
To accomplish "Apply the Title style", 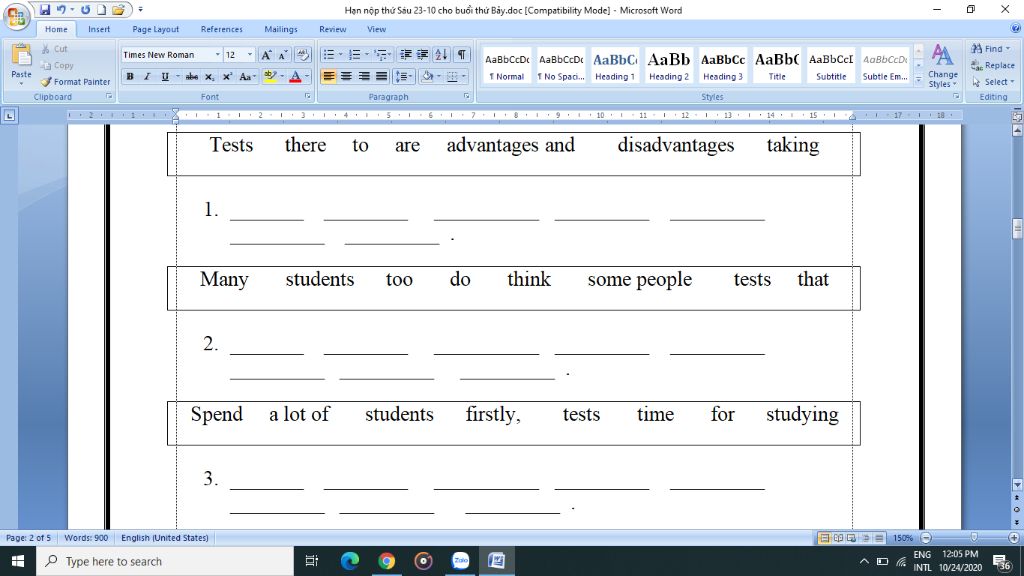I will click(x=777, y=65).
